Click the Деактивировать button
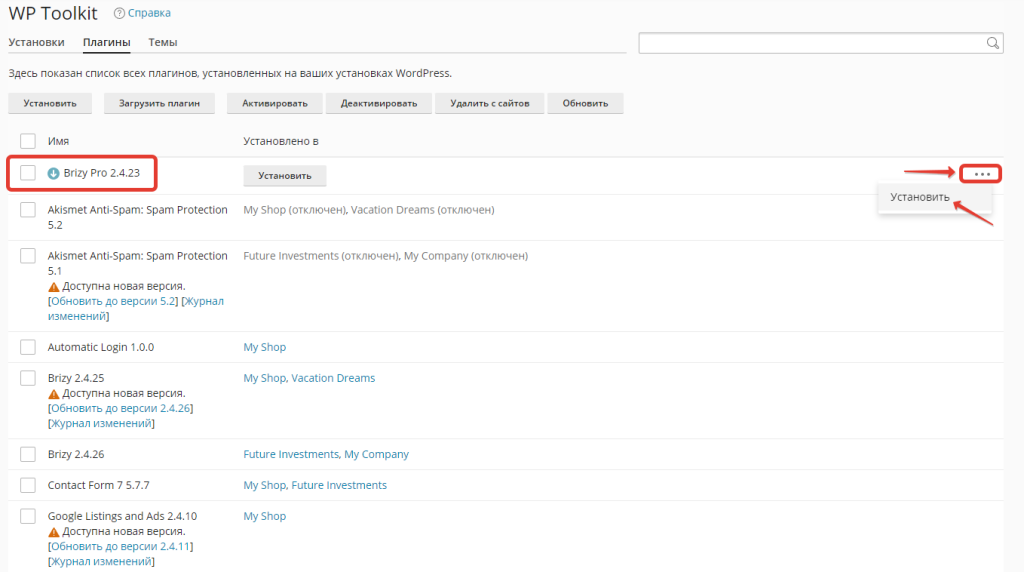This screenshot has width=1024, height=572. [x=379, y=103]
